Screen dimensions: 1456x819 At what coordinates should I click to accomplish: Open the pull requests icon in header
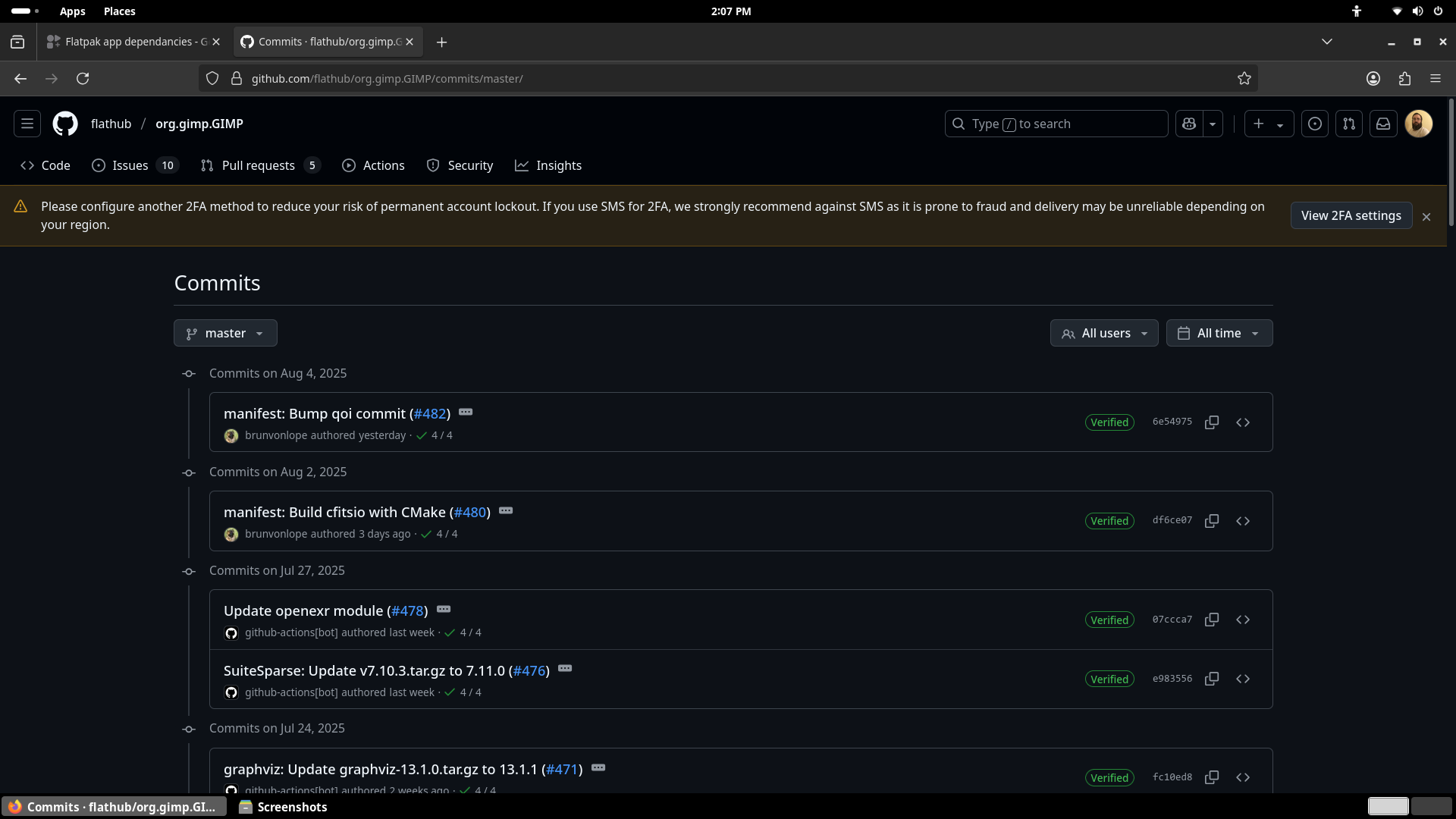click(1349, 124)
